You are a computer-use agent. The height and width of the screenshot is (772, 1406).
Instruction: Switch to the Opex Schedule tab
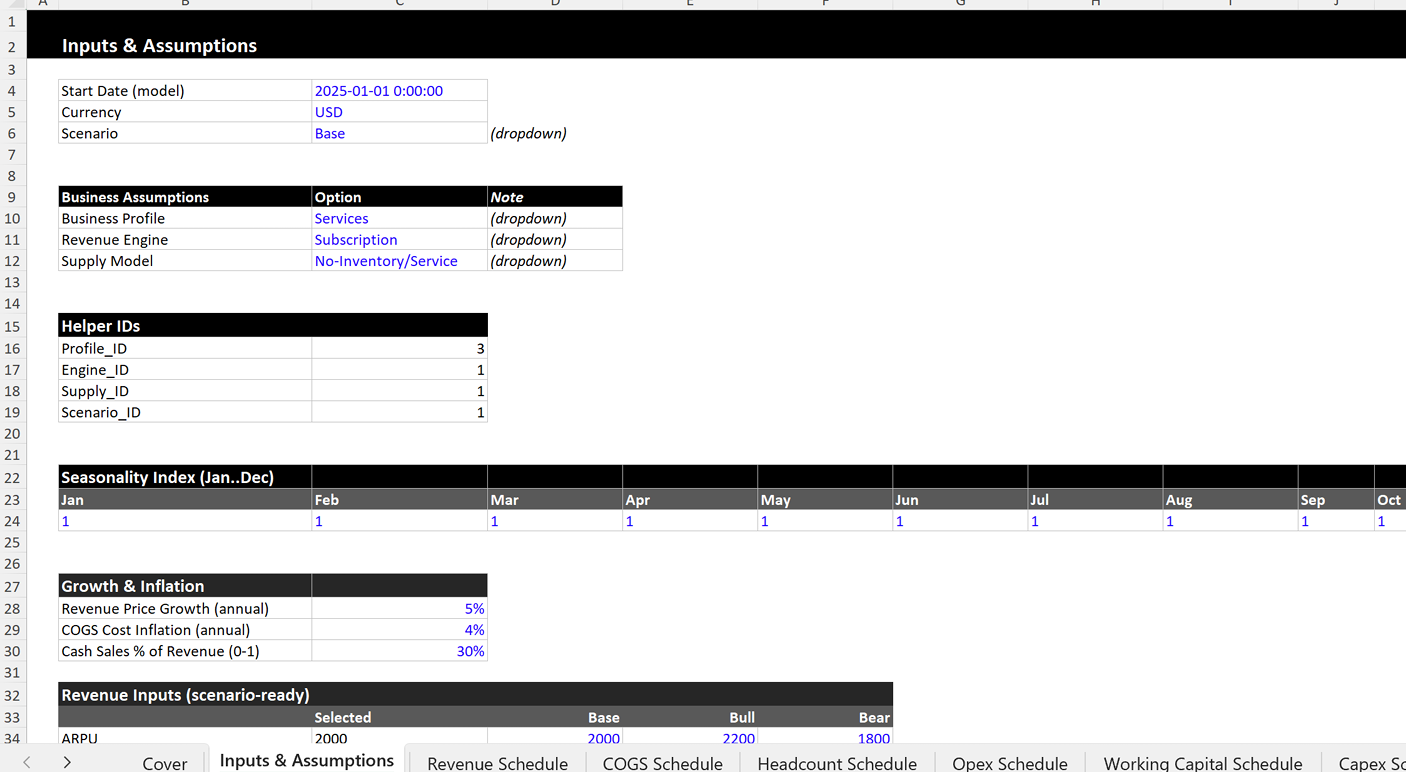pos(1009,762)
